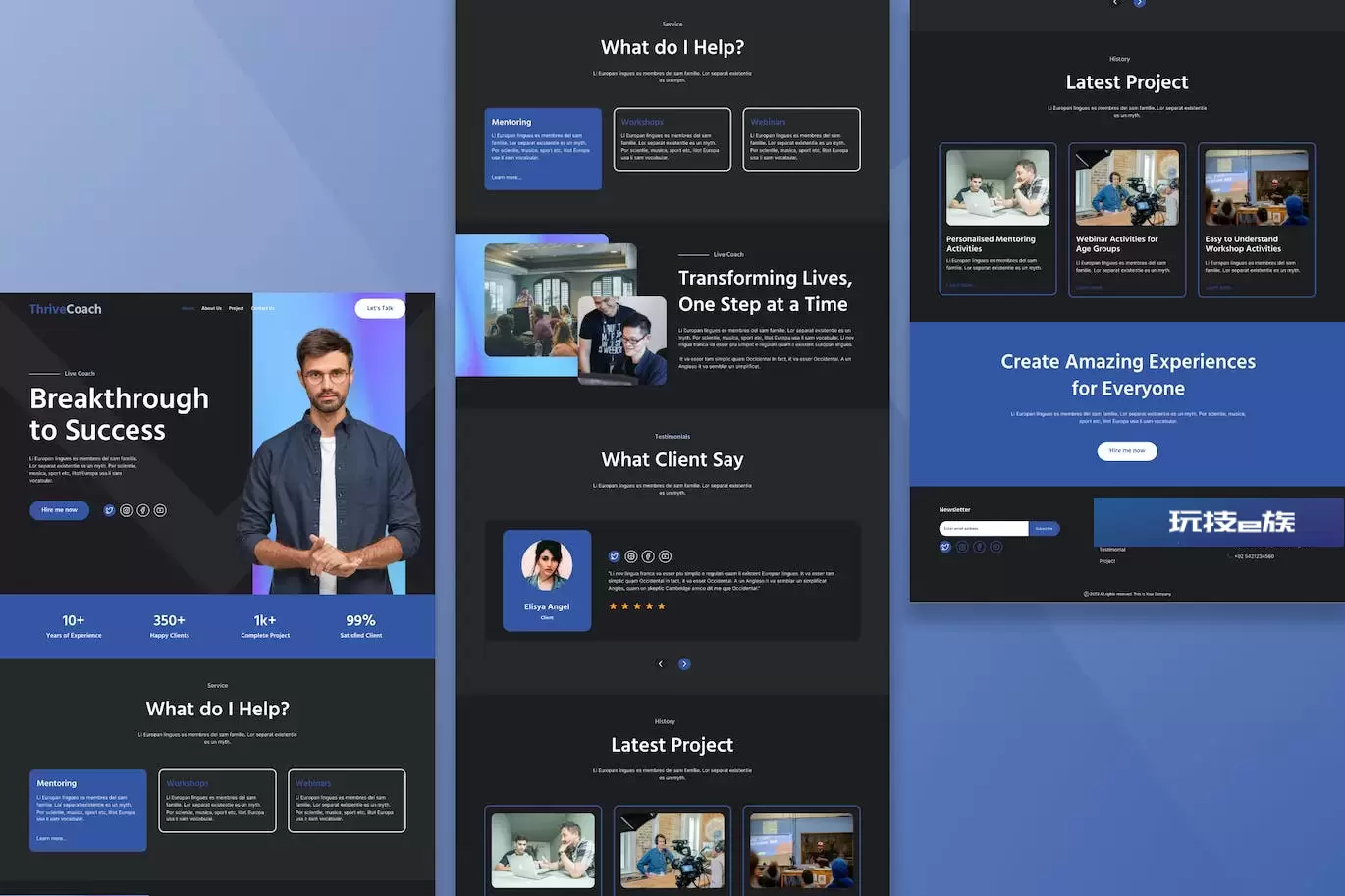Show previous testimonial with left arrow
The width and height of the screenshot is (1345, 896).
tap(660, 664)
